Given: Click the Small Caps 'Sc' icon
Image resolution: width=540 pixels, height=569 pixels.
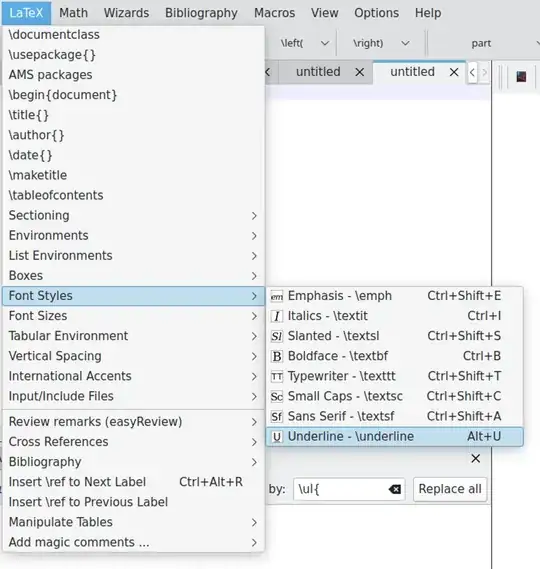Looking at the screenshot, I should (277, 397).
